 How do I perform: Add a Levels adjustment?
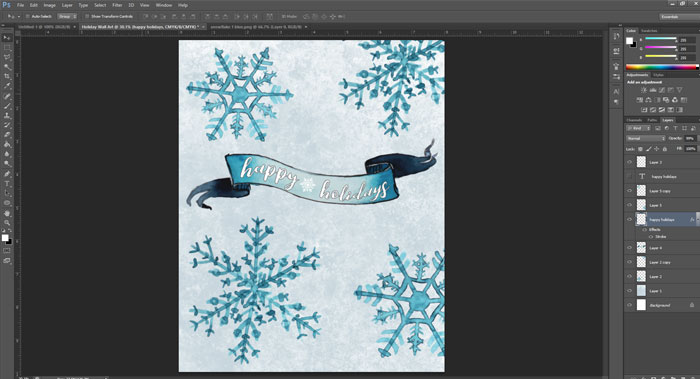click(x=653, y=90)
